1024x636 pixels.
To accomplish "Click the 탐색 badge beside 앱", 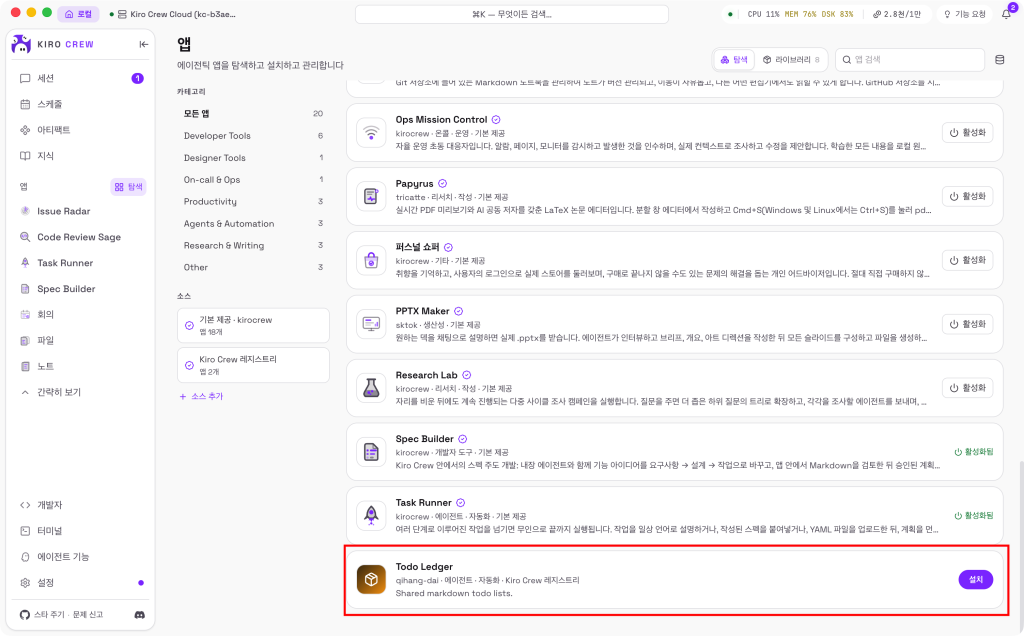I will pos(128,187).
